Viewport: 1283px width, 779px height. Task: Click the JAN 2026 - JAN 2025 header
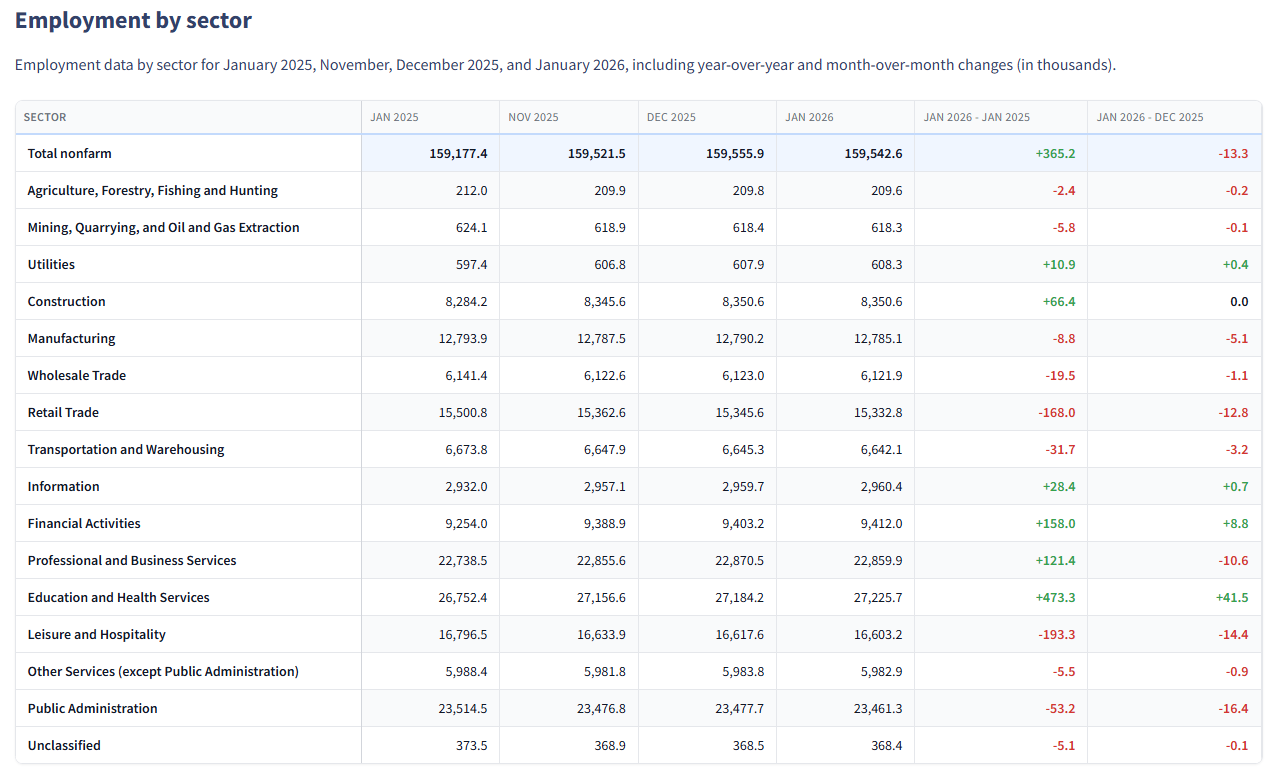pyautogui.click(x=976, y=117)
